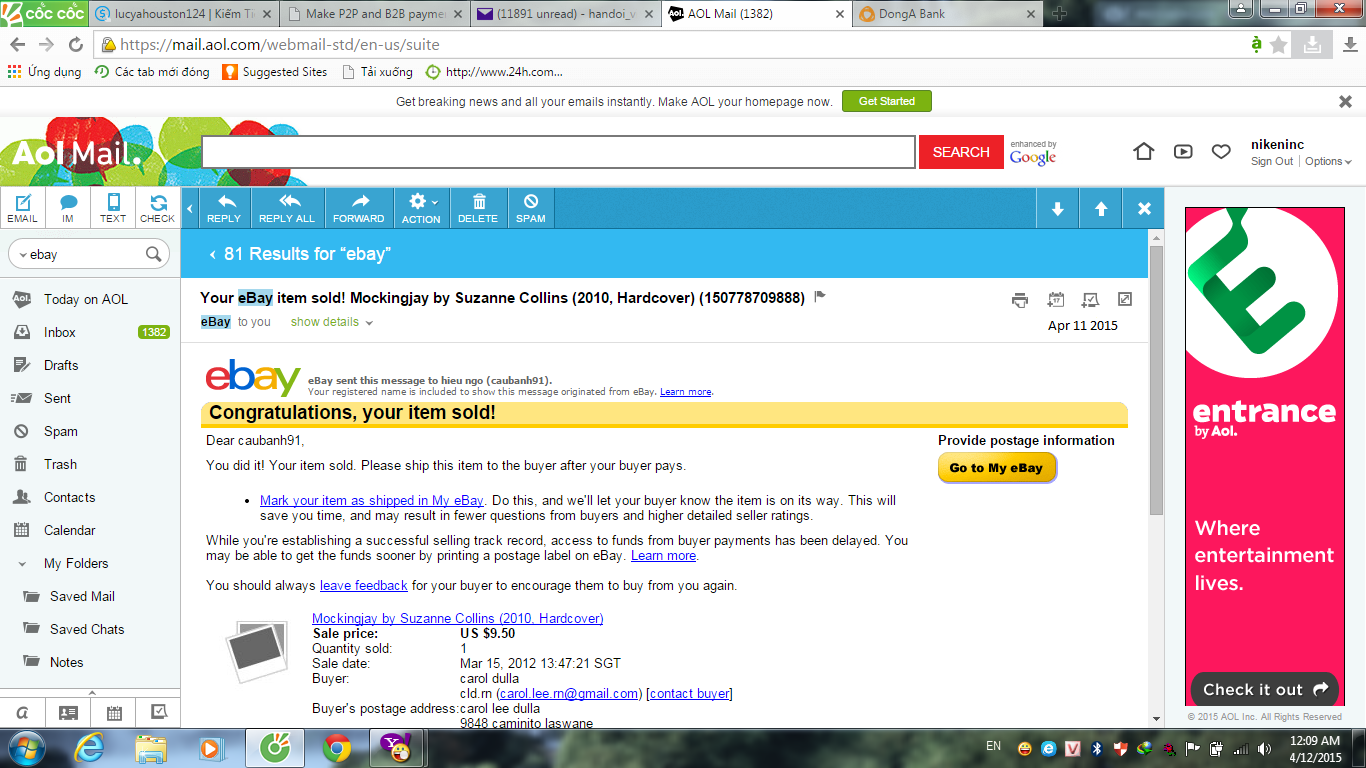Go to the previous message with up arrow
Viewport: 1366px width, 768px height.
pos(1101,209)
